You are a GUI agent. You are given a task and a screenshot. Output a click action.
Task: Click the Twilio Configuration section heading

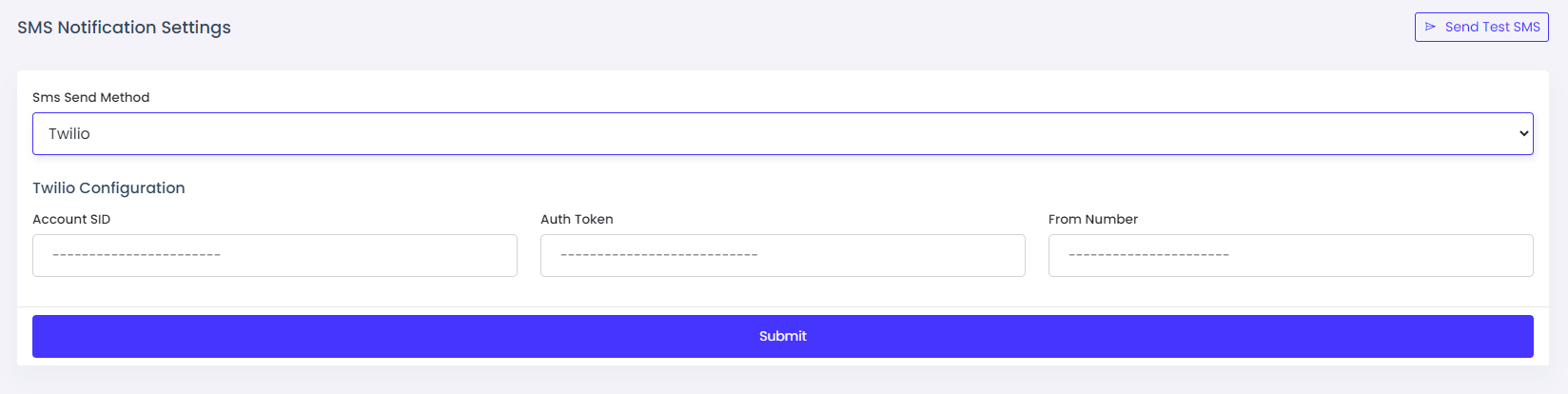tap(108, 187)
